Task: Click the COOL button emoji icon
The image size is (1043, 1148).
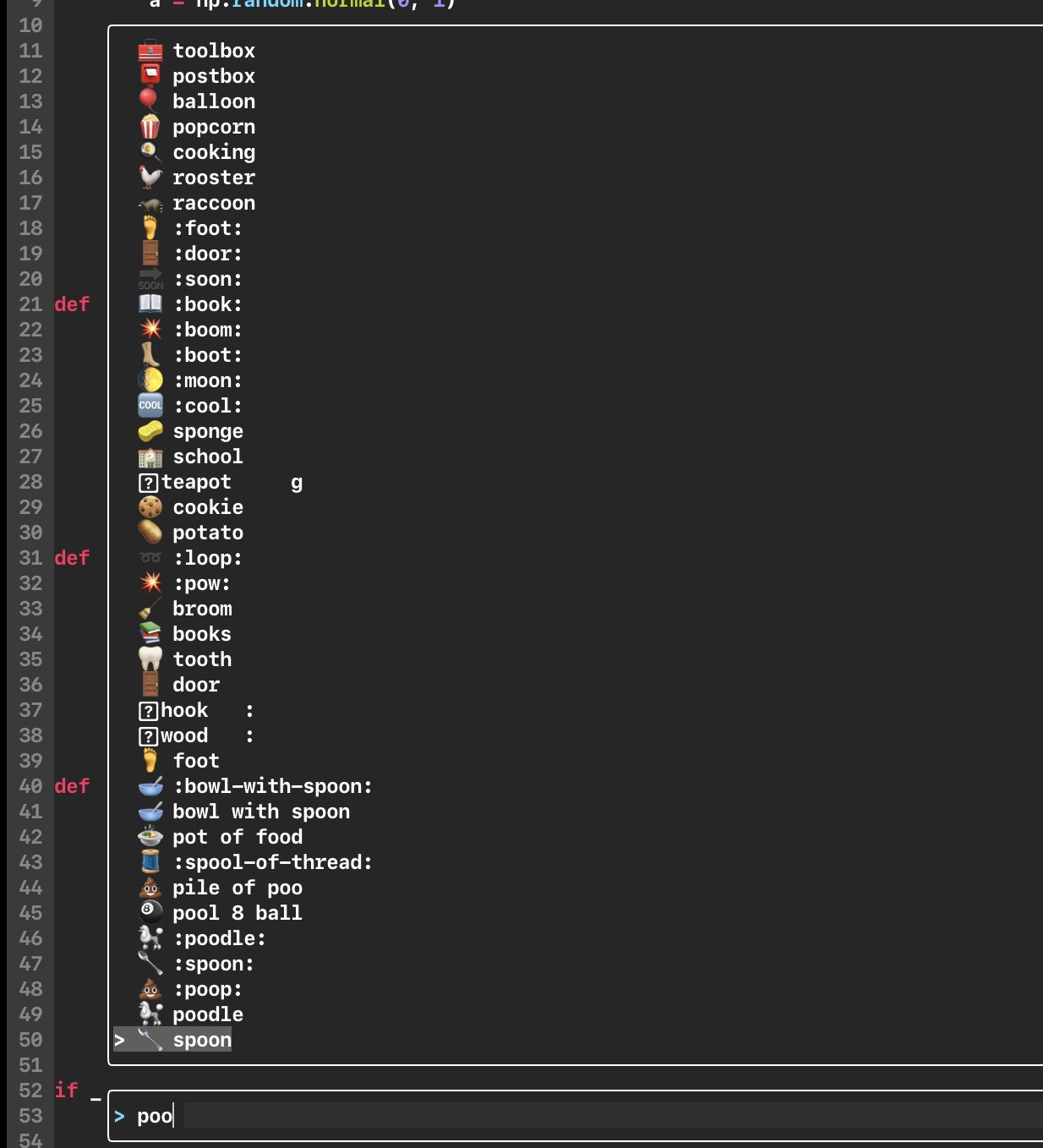Action: (x=150, y=406)
